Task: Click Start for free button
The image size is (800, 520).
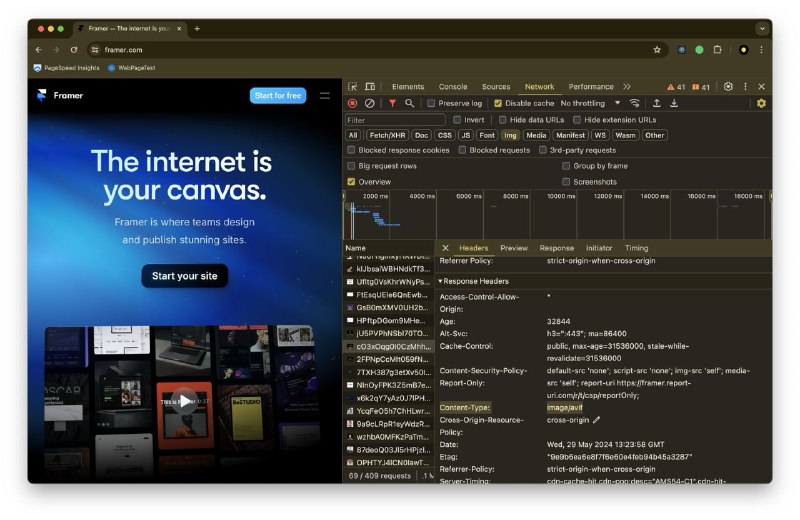Action: (x=278, y=95)
